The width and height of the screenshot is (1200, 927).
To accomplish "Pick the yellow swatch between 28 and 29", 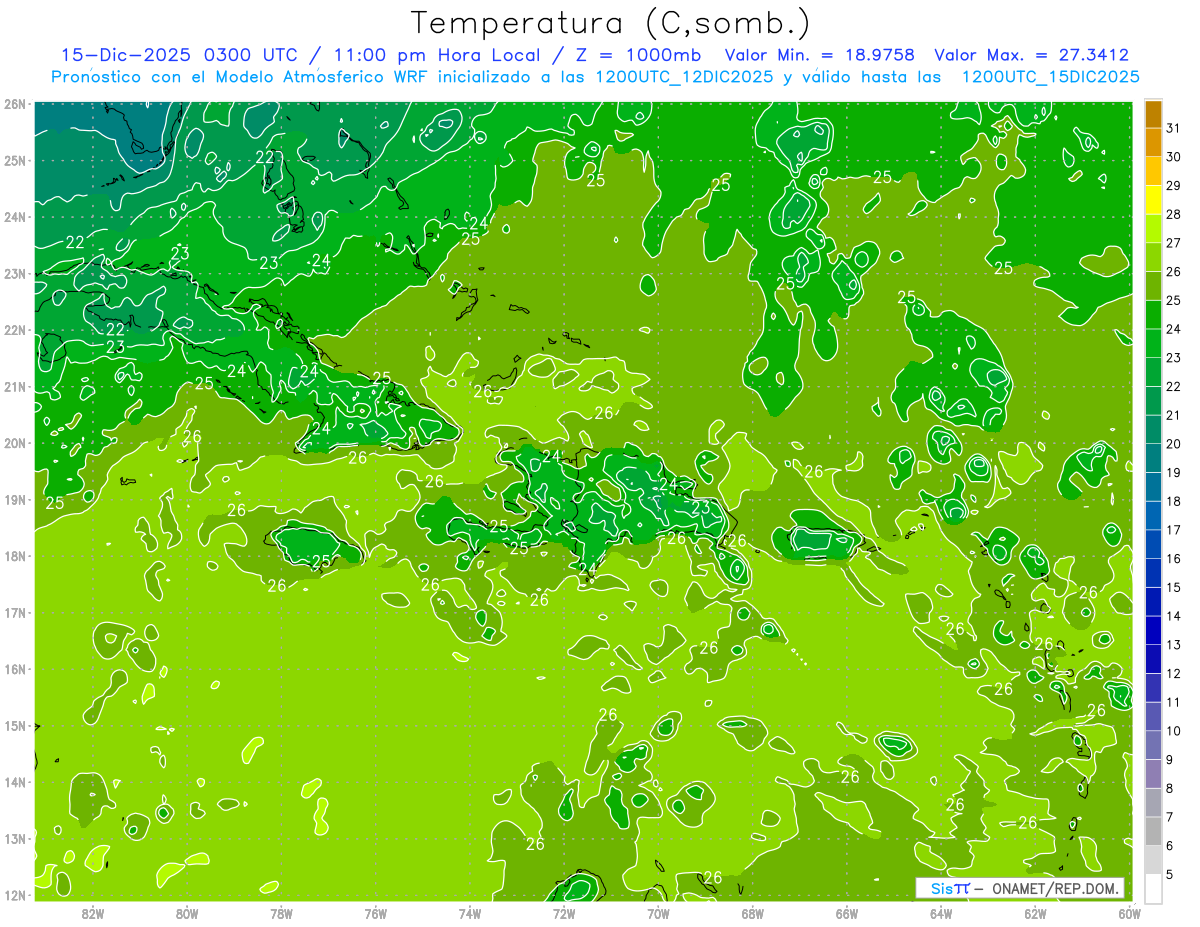I will coord(1153,200).
